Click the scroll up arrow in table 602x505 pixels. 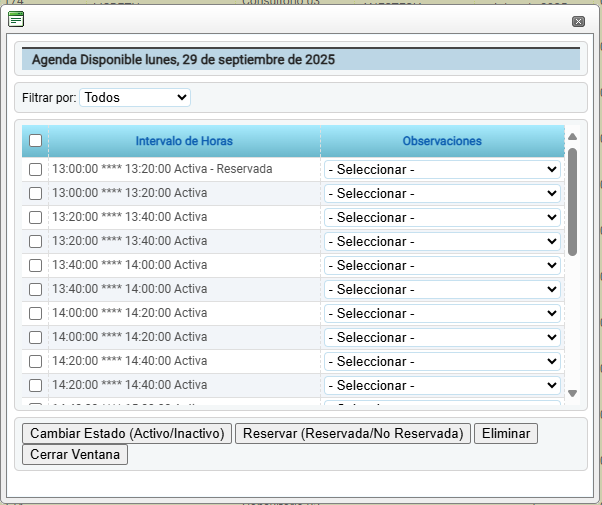[x=572, y=137]
